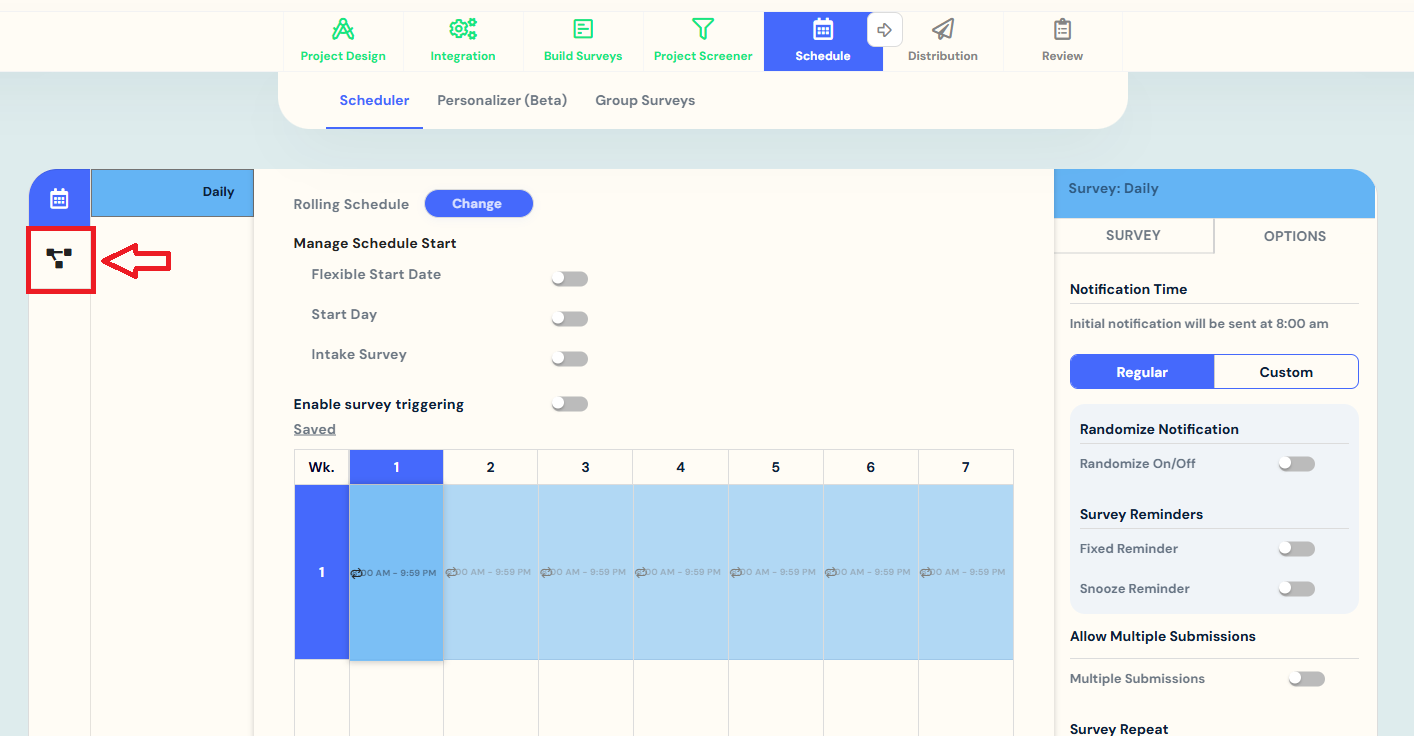Toggle Enable survey triggering switch
Image resolution: width=1414 pixels, height=736 pixels.
(x=569, y=404)
